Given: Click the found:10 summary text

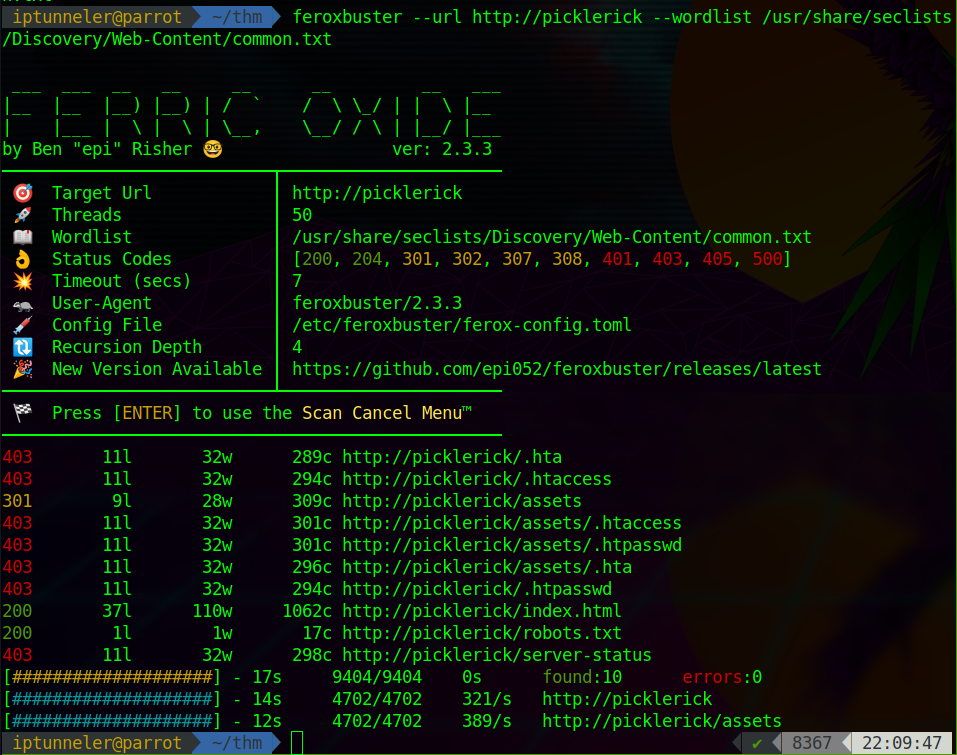Looking at the screenshot, I should point(582,677).
